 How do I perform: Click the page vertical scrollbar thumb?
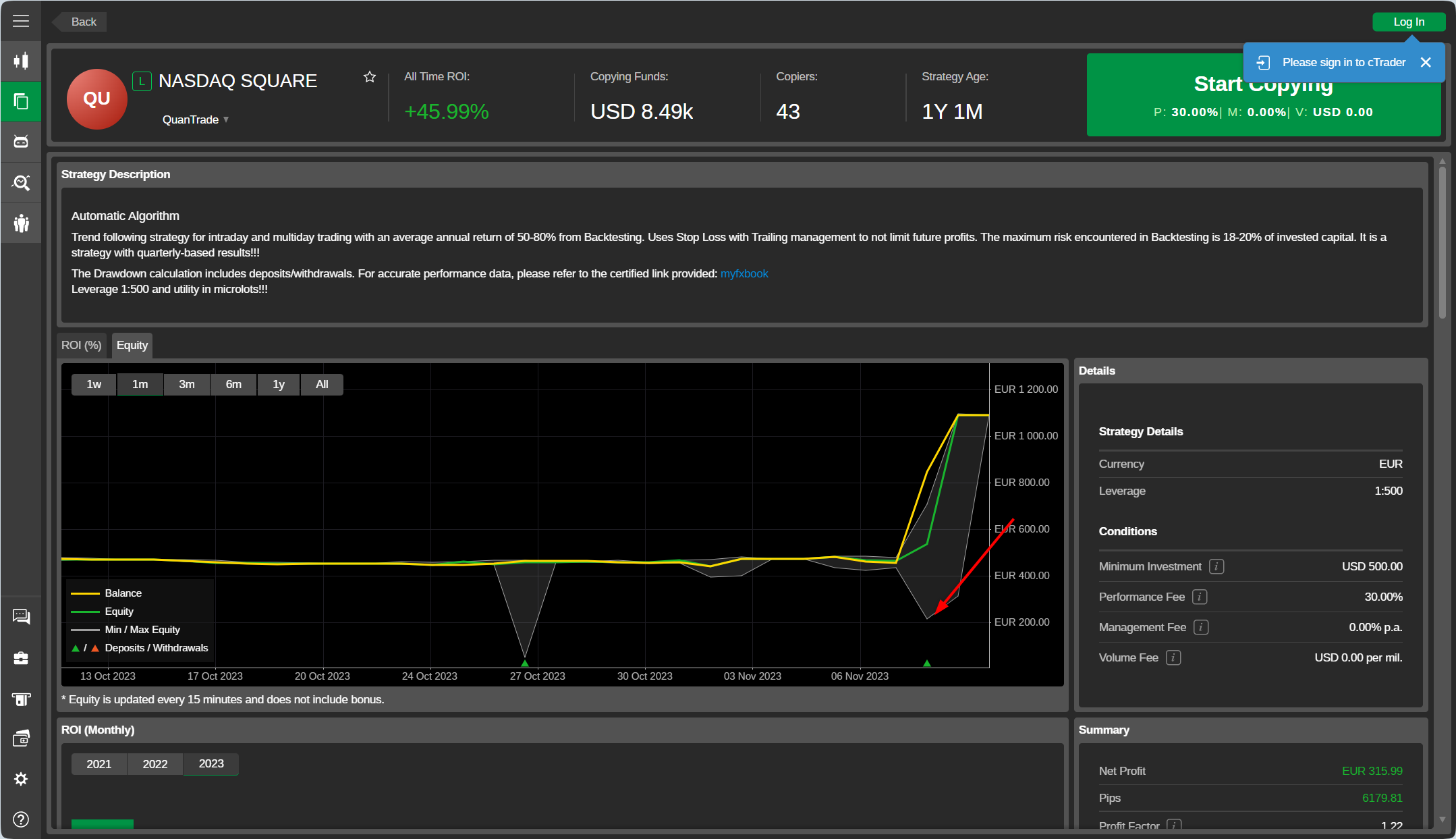pos(1442,242)
